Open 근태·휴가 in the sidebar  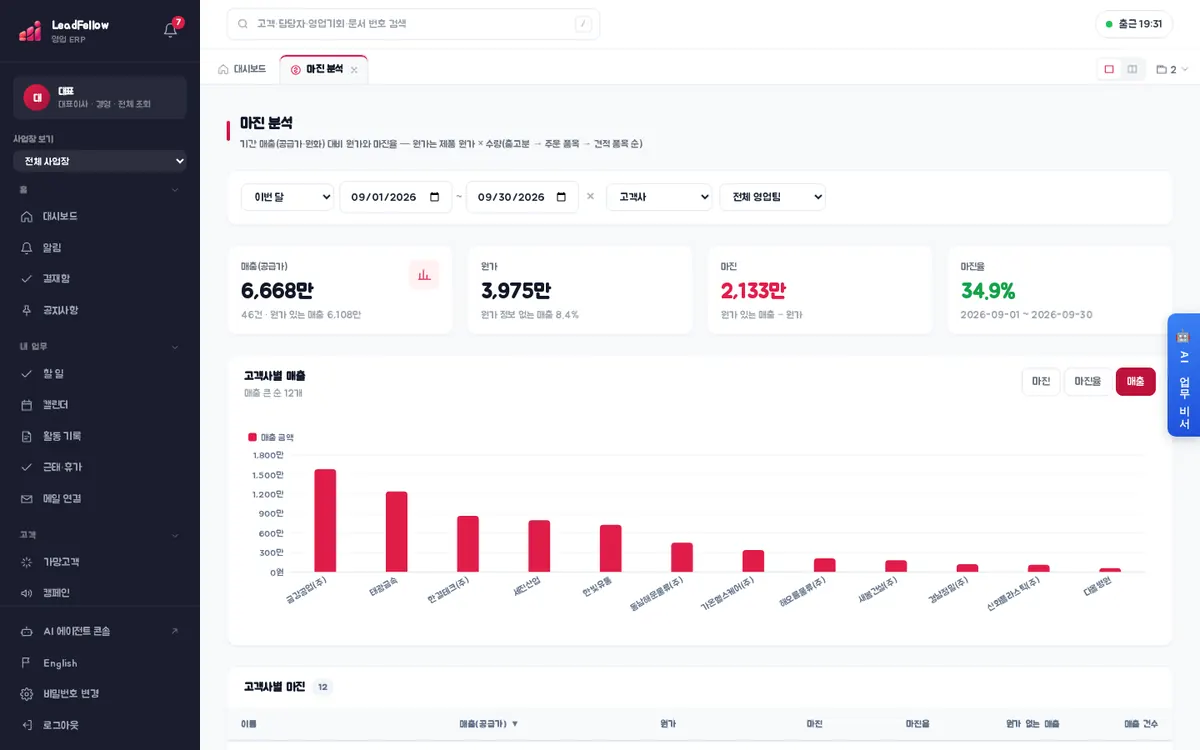100,467
